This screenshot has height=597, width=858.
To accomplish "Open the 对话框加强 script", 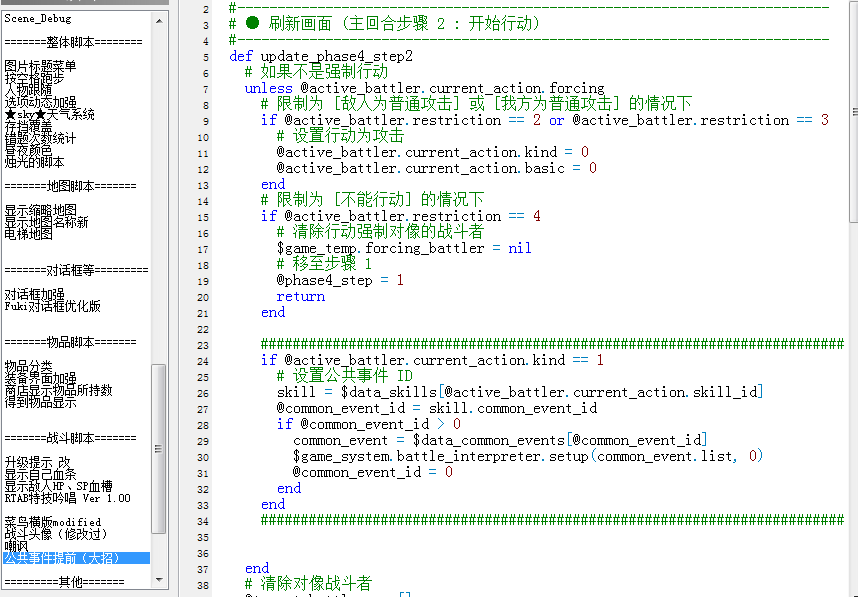I will (34, 294).
